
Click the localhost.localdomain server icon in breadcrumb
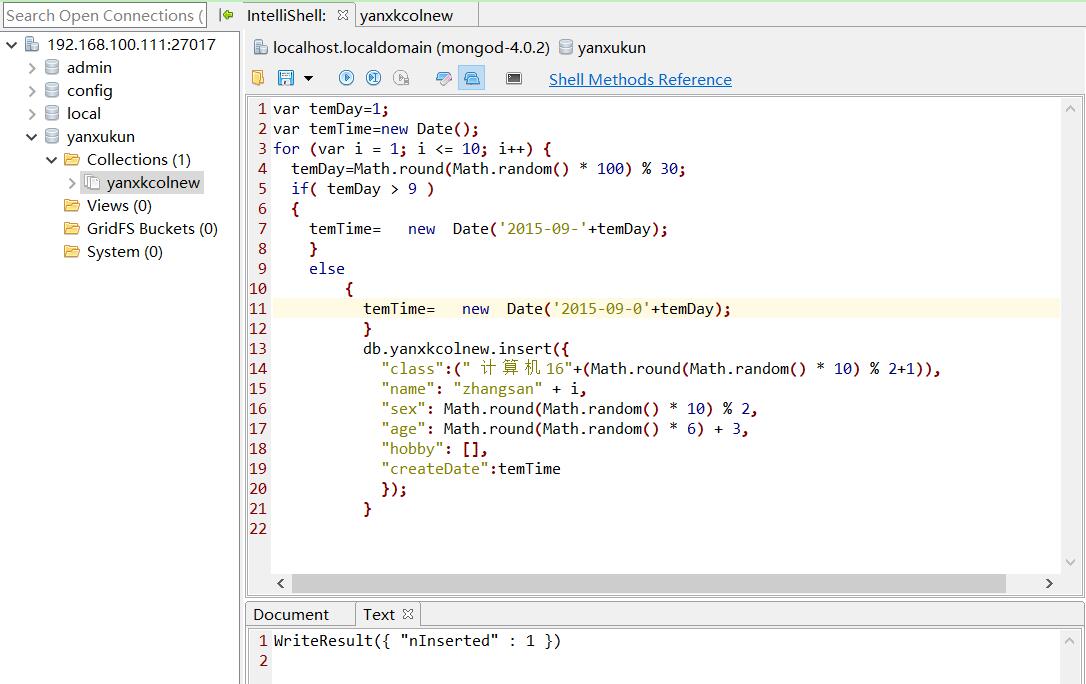[260, 47]
